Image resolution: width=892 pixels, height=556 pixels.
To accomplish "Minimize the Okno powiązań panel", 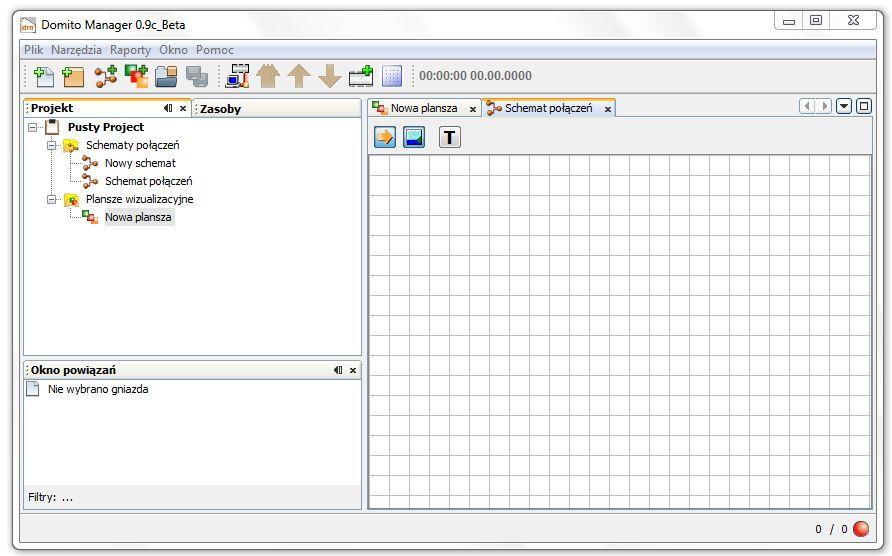I will (338, 370).
